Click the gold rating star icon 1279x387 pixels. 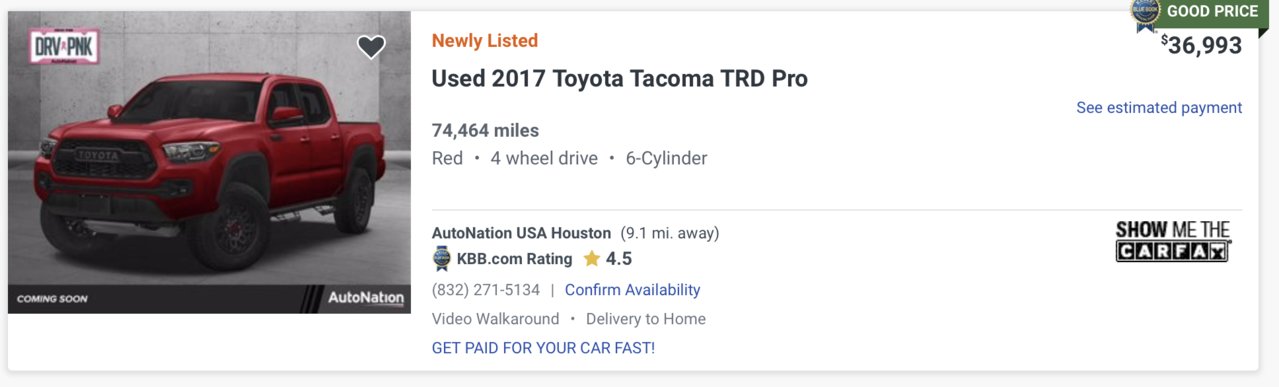tap(592, 259)
